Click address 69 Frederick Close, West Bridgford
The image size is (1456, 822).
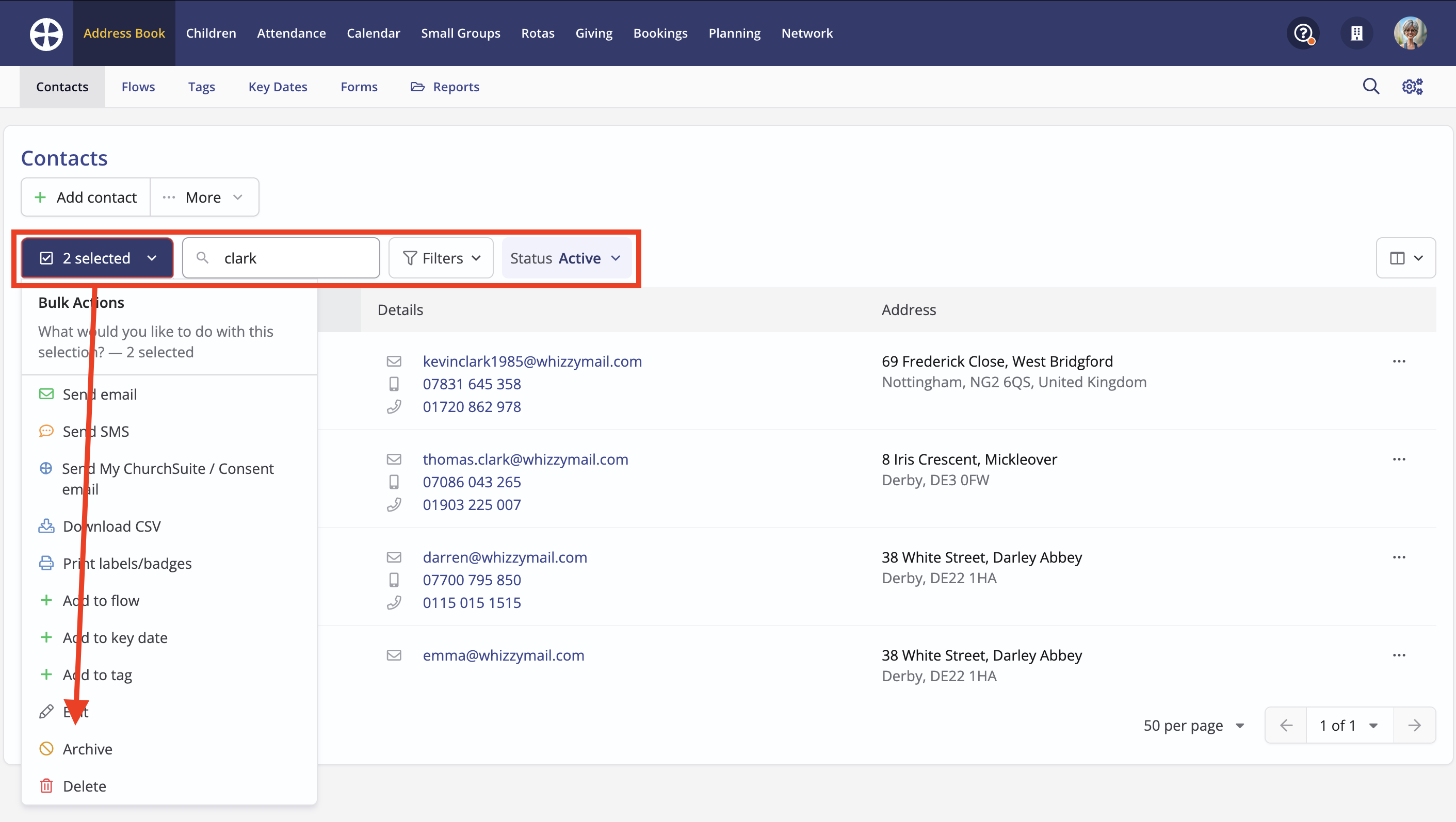pyautogui.click(x=997, y=361)
